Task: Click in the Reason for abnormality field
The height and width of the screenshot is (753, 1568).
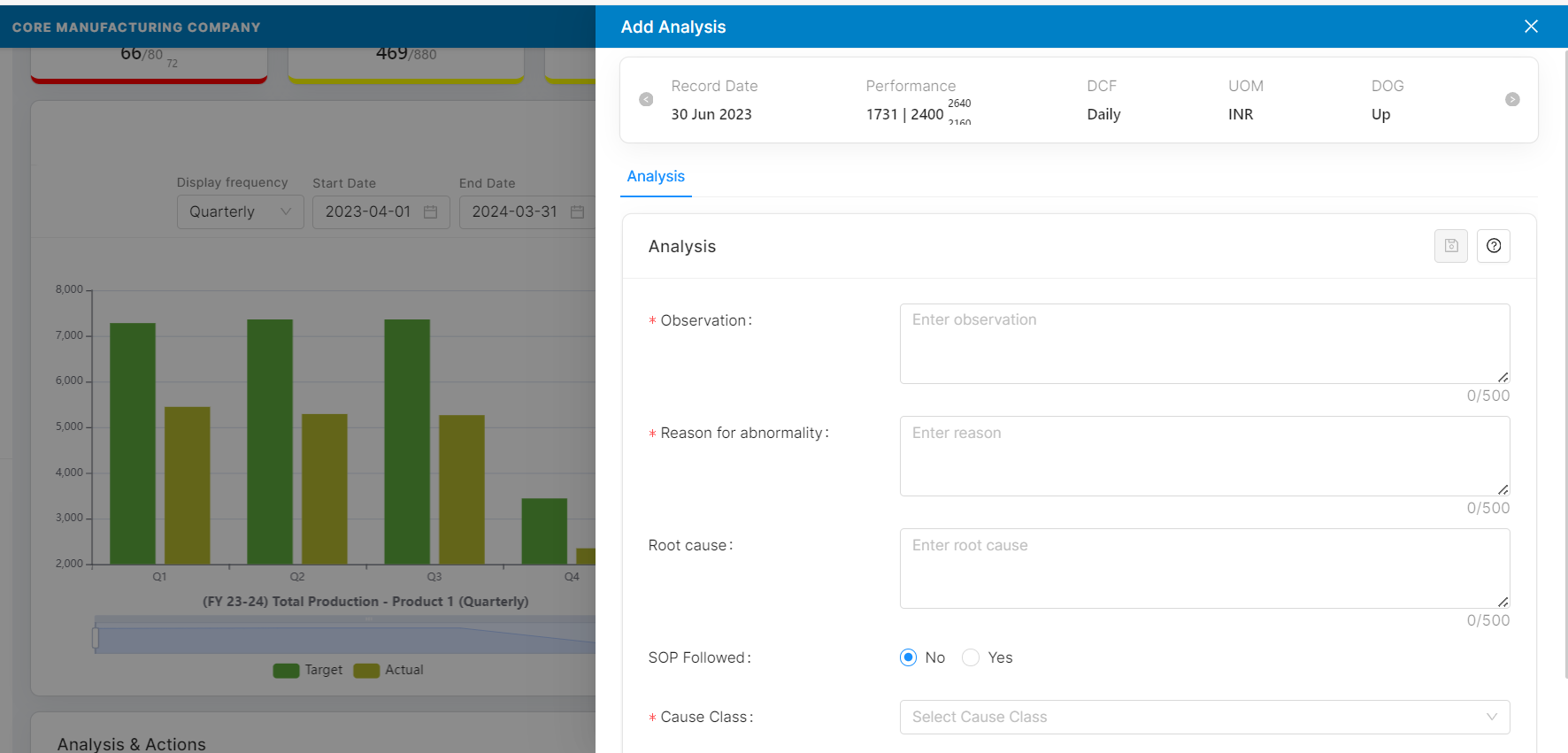Action: [1204, 456]
